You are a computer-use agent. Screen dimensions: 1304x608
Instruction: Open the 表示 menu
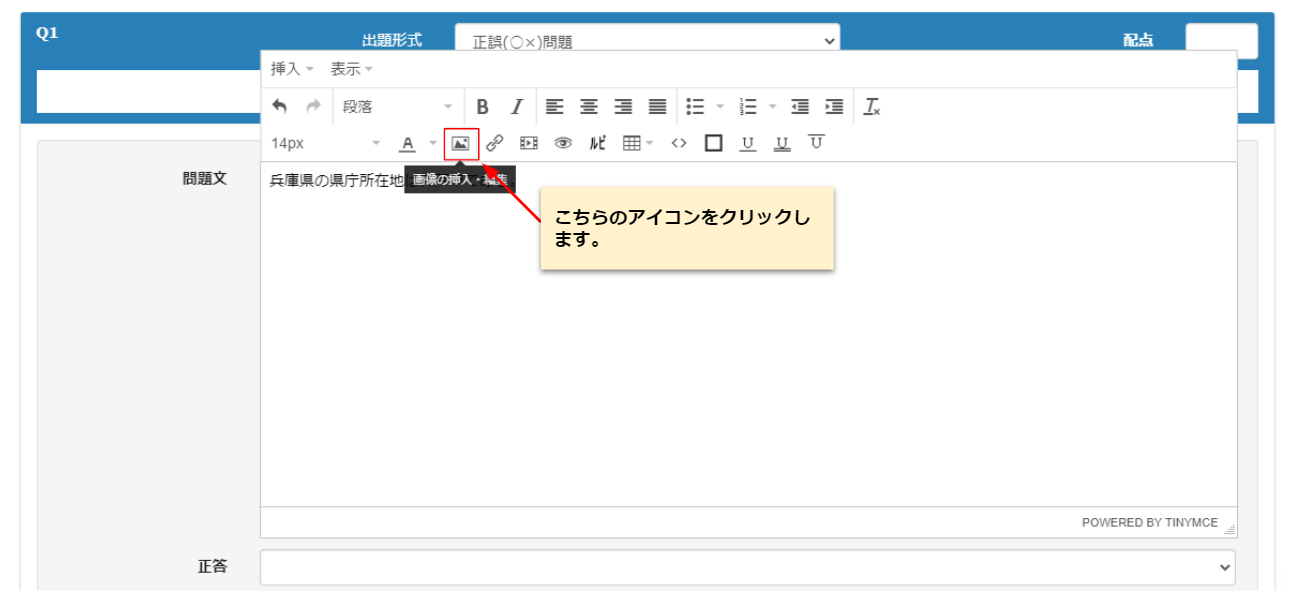point(351,69)
